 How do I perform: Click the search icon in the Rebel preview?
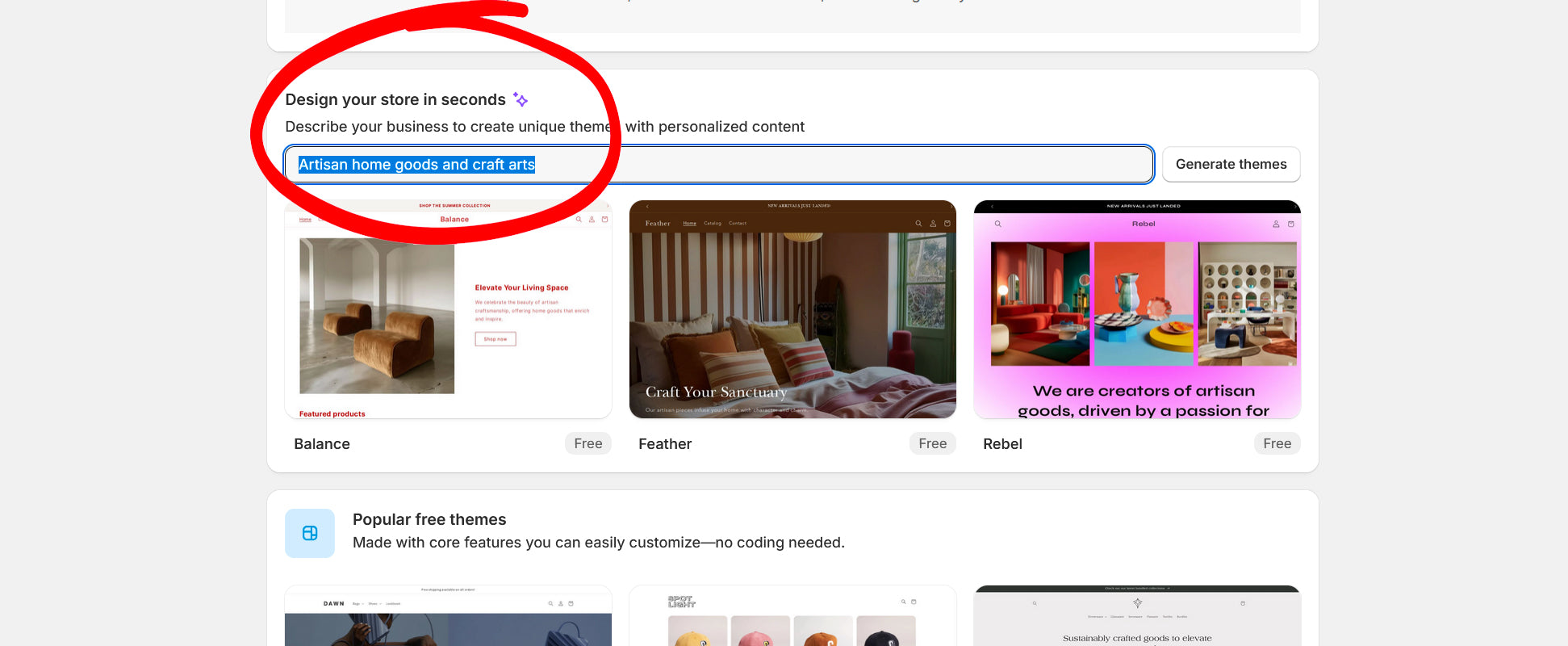[x=998, y=224]
